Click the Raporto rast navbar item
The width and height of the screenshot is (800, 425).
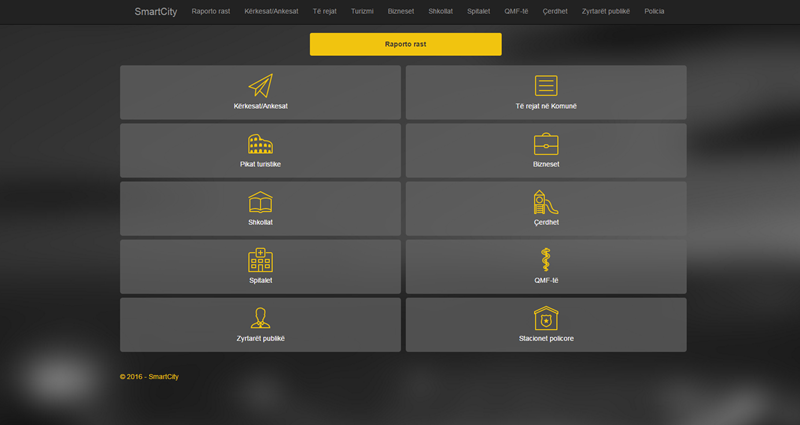[x=211, y=11]
